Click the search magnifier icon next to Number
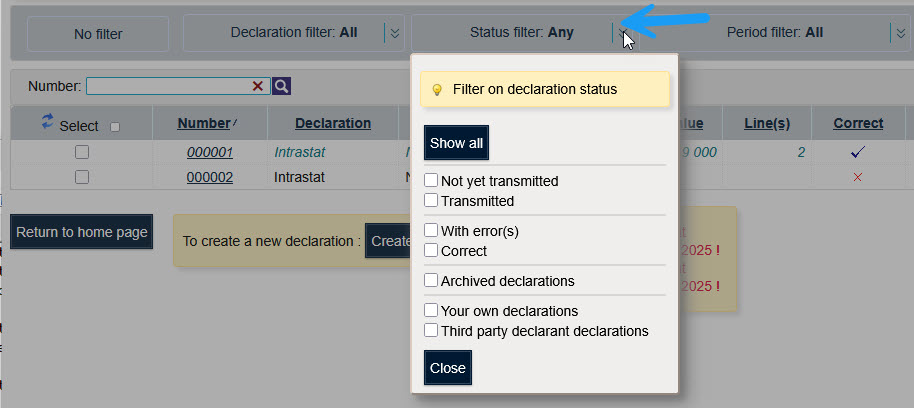This screenshot has height=408, width=914. pyautogui.click(x=282, y=87)
